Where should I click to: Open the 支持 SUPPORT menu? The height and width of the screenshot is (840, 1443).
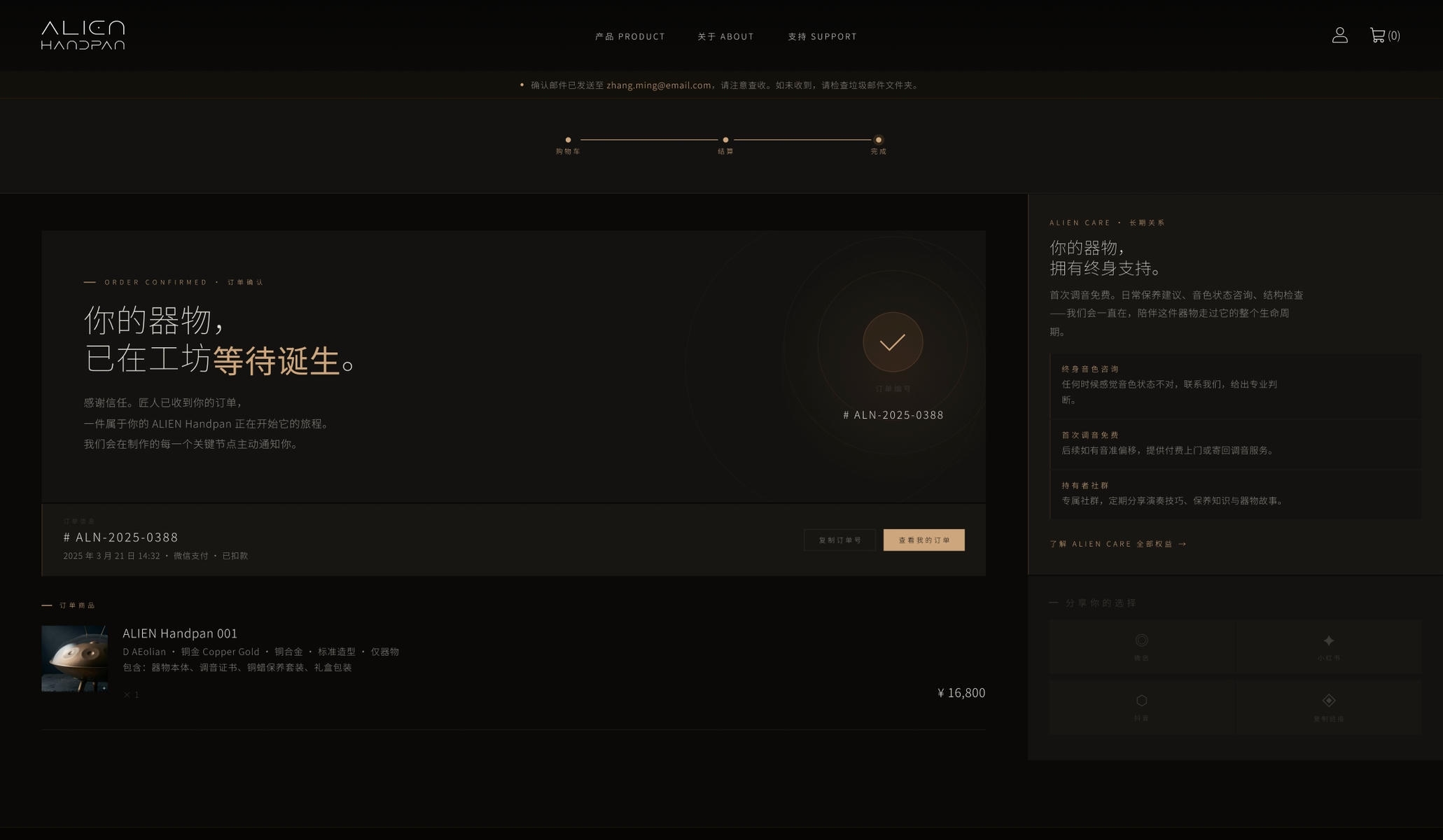(822, 36)
